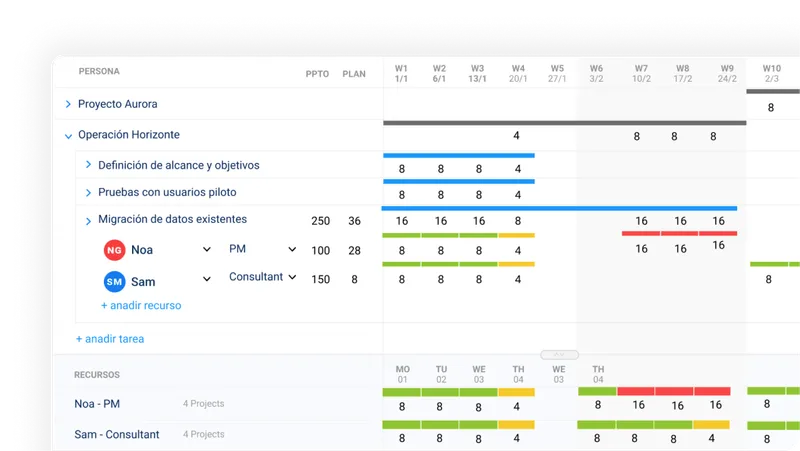Click Noa's PLAN value 28

tap(355, 250)
